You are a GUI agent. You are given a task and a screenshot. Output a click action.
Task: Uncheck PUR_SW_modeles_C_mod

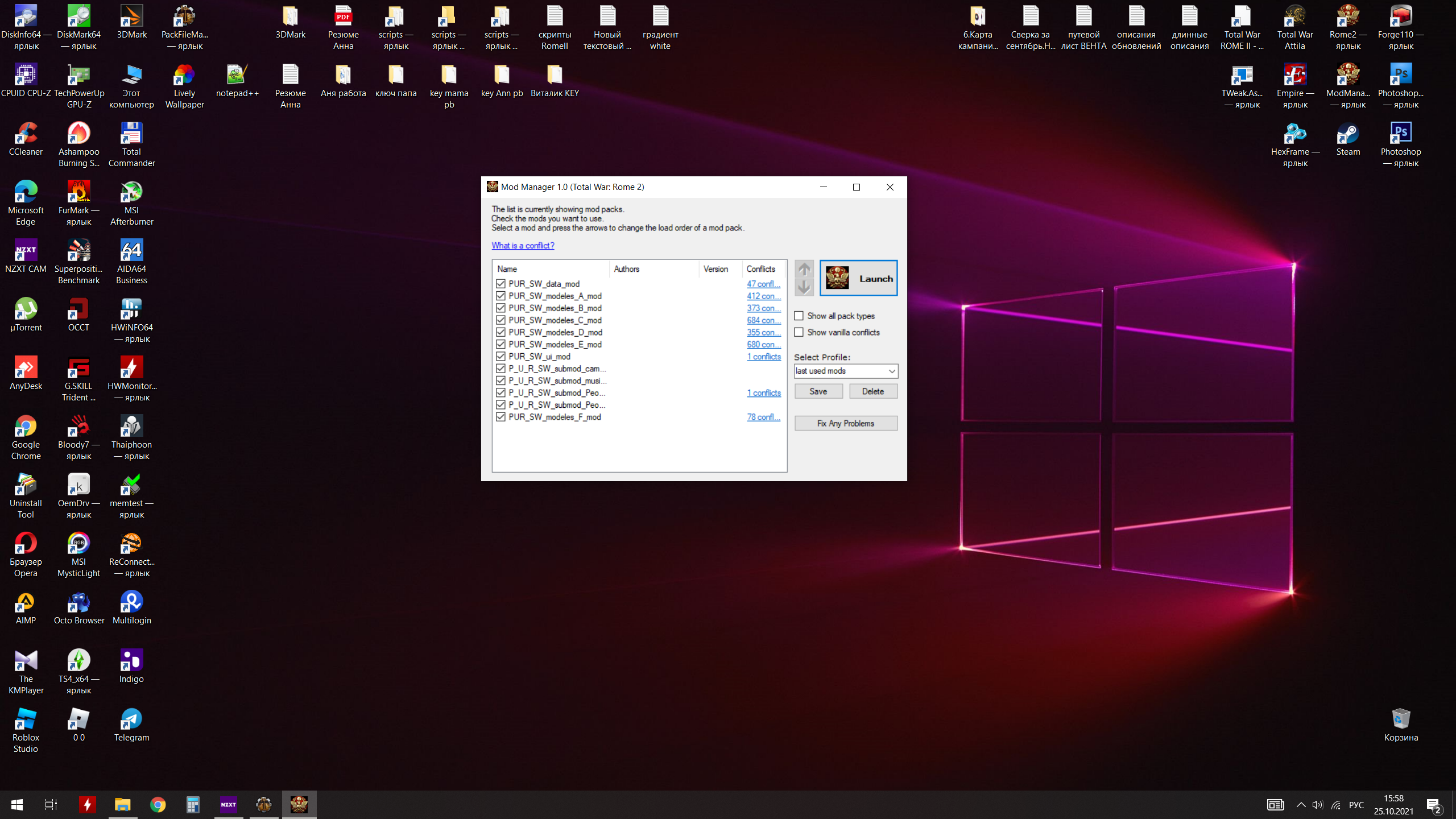[x=500, y=320]
